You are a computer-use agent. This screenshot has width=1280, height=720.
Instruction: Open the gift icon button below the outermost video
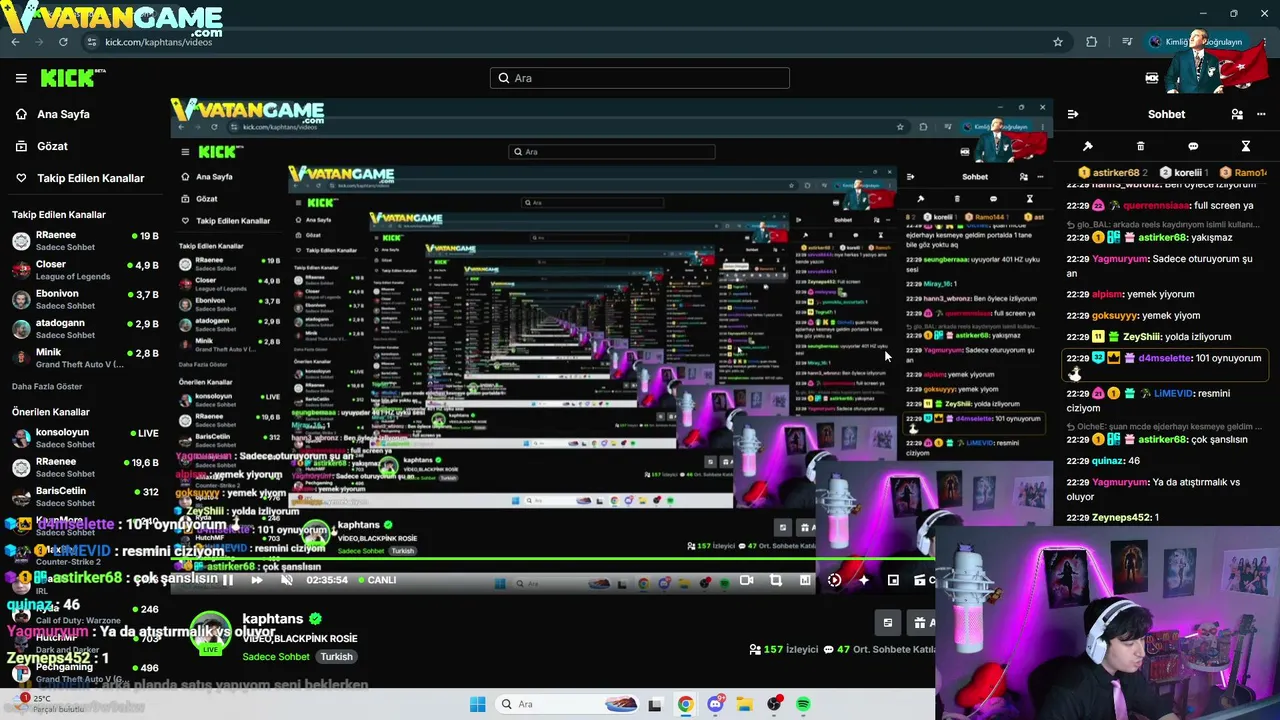[x=921, y=623]
